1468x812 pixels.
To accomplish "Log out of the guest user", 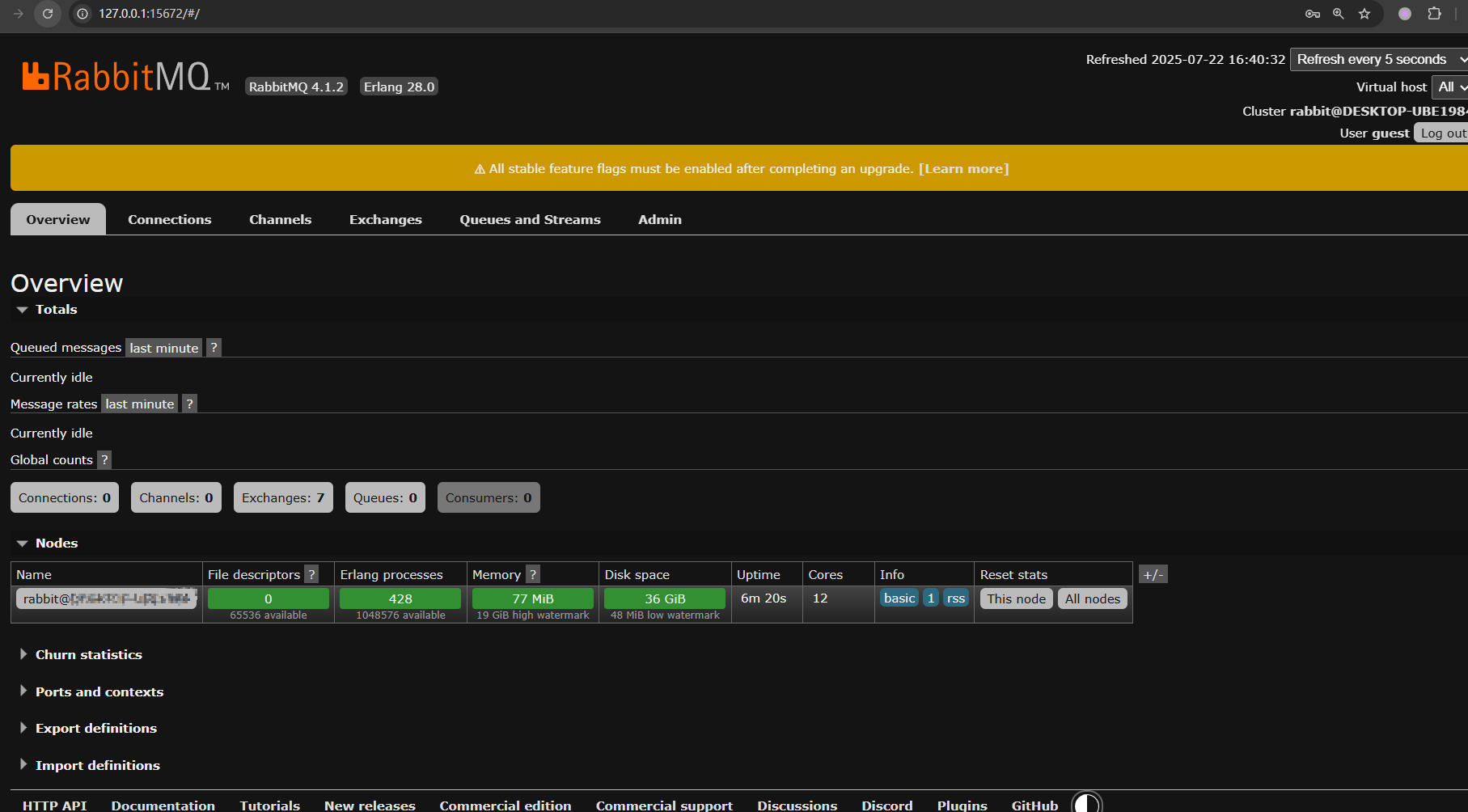I will 1442,133.
